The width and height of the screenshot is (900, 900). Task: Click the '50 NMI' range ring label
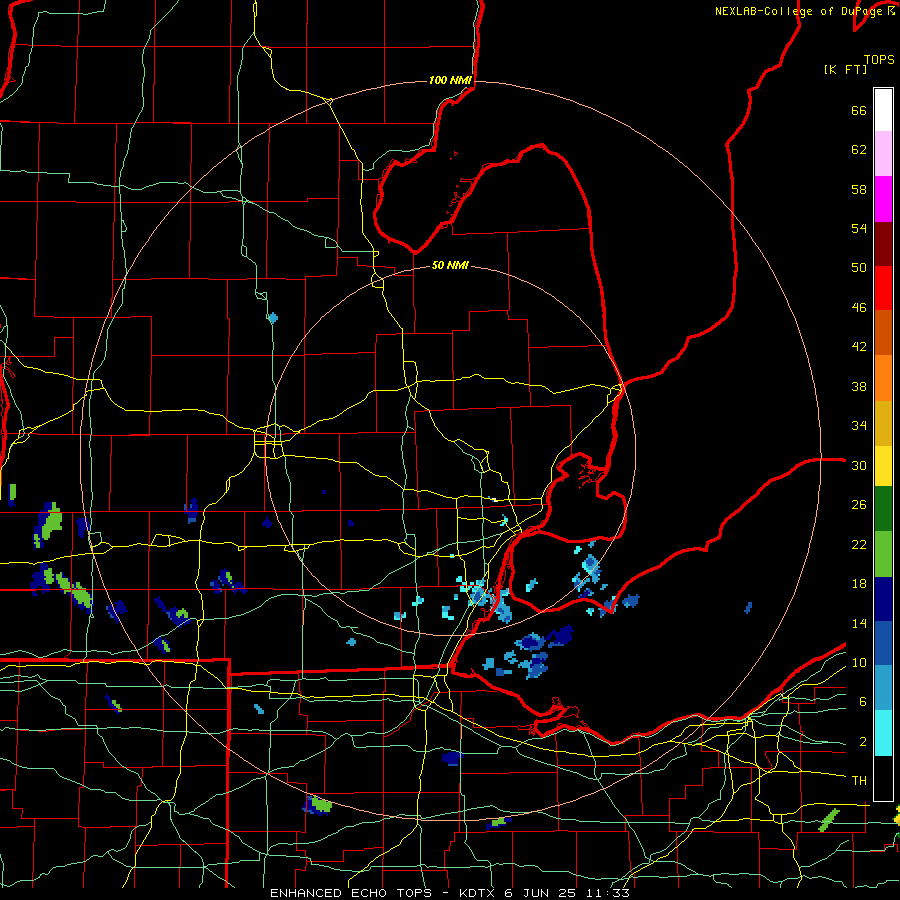(450, 265)
